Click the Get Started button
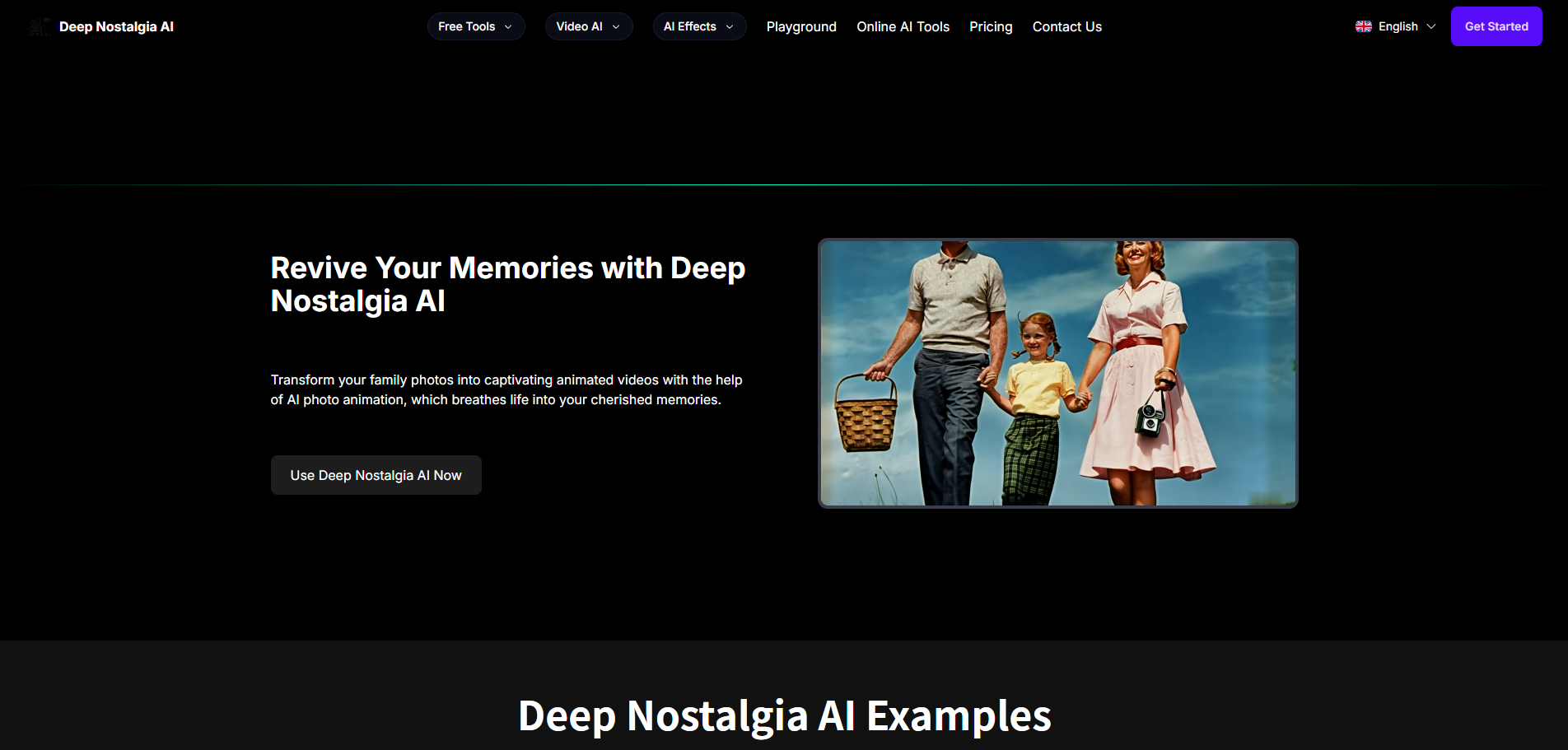The image size is (1568, 750). (x=1496, y=26)
